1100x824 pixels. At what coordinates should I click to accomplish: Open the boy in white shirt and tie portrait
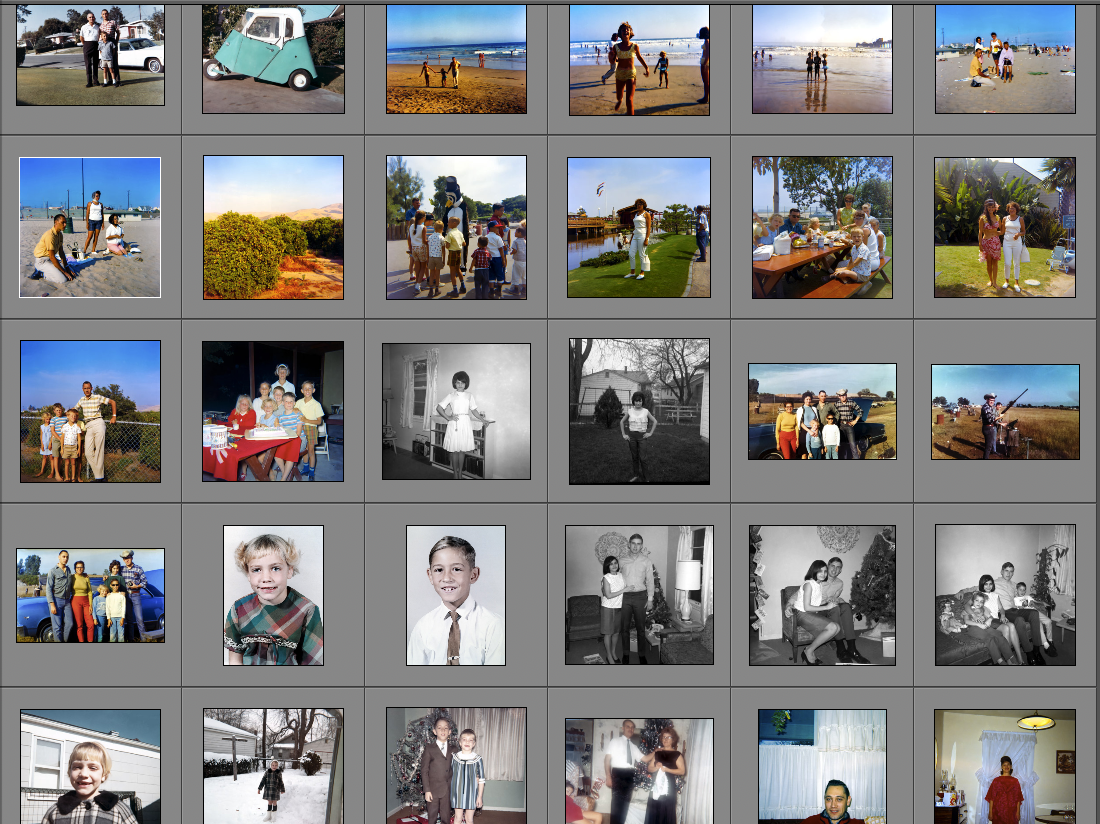point(456,595)
